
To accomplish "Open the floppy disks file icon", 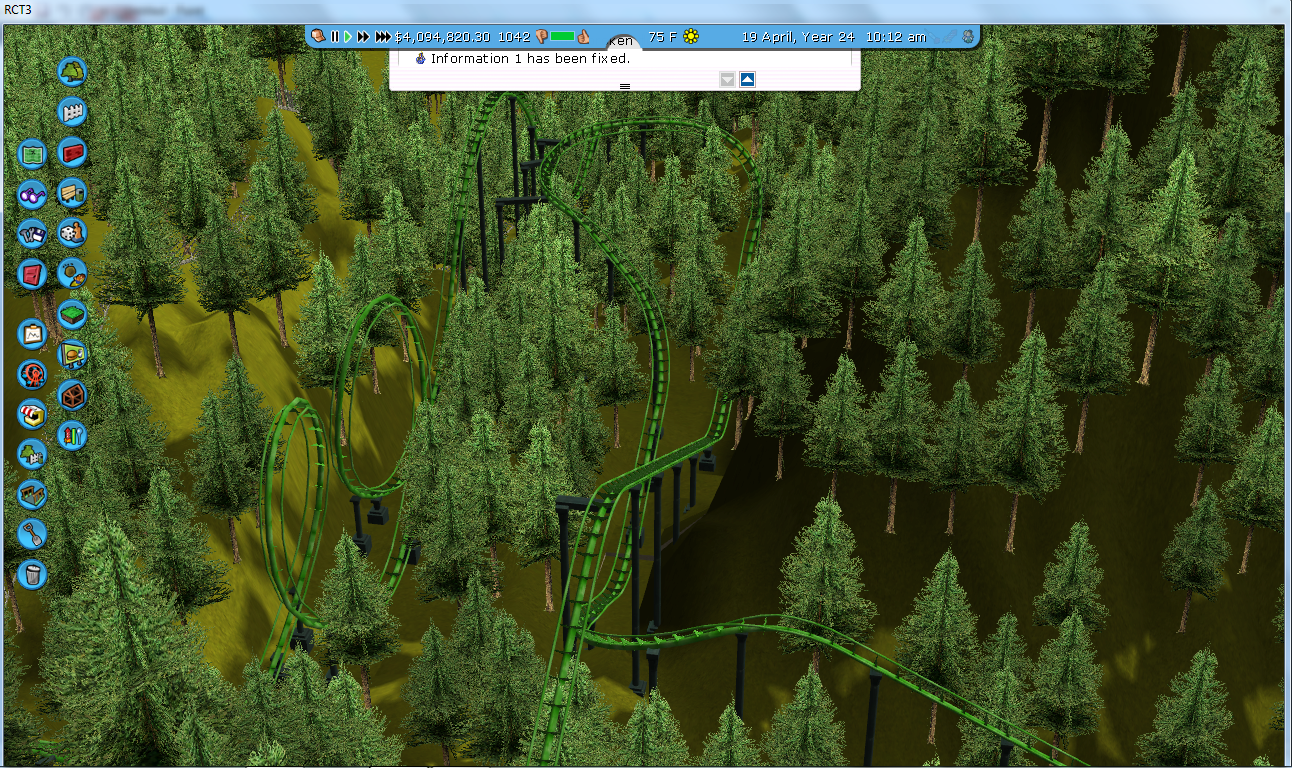I will click(x=32, y=233).
